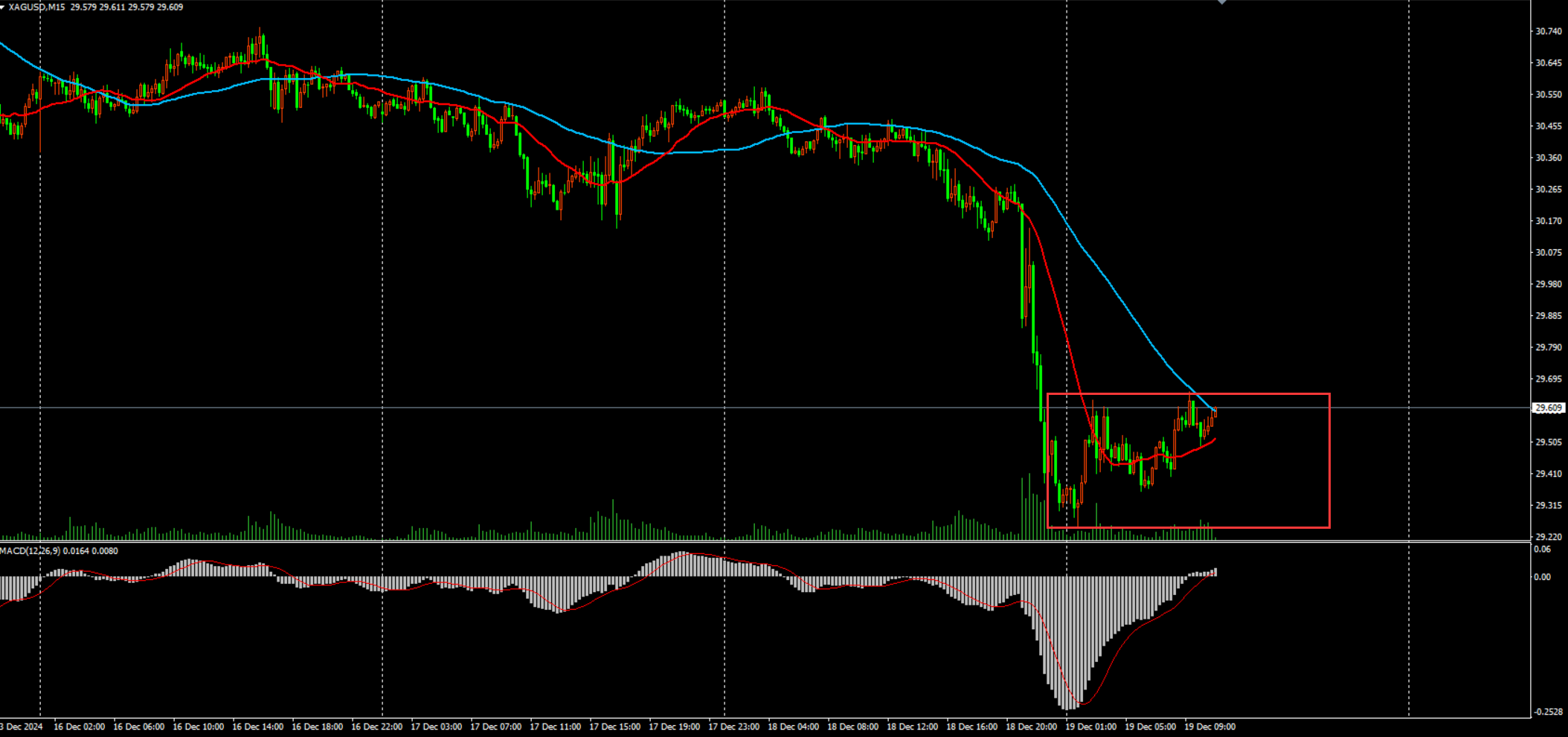Click the 17 Dec 07:00 time label

[x=495, y=727]
